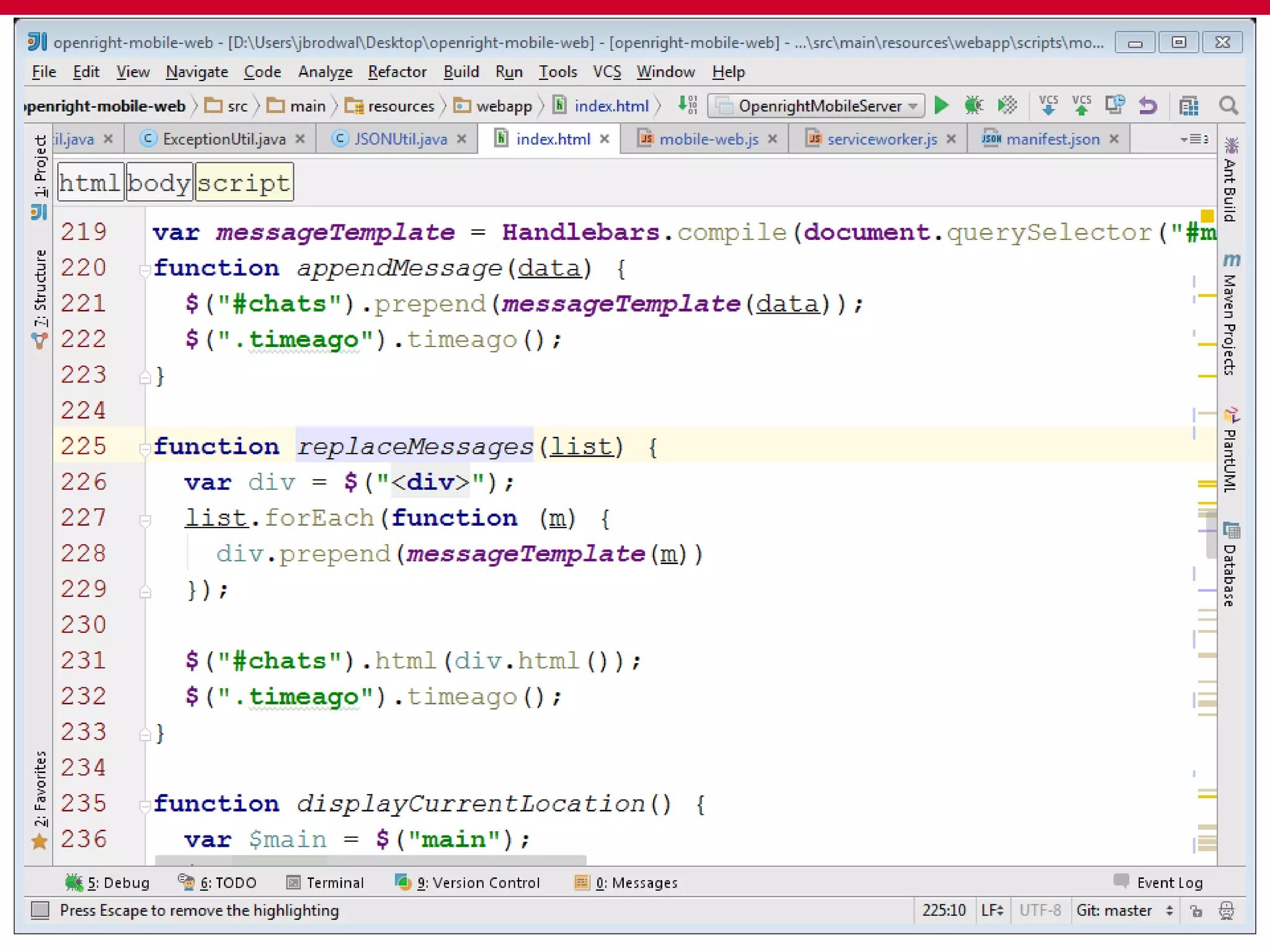Click the body breadcrumb element
The image size is (1270, 952).
point(159,183)
